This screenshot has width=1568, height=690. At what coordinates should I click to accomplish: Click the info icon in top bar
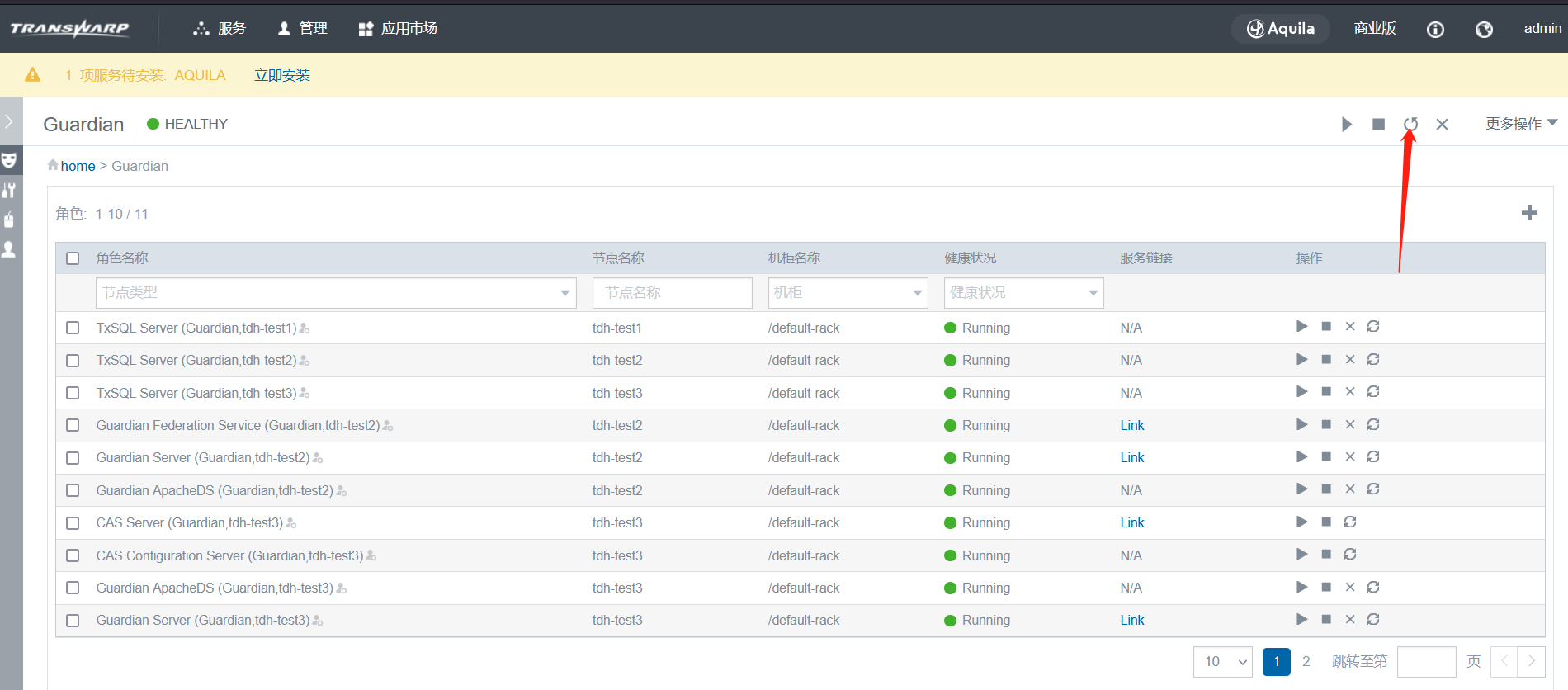pyautogui.click(x=1435, y=30)
